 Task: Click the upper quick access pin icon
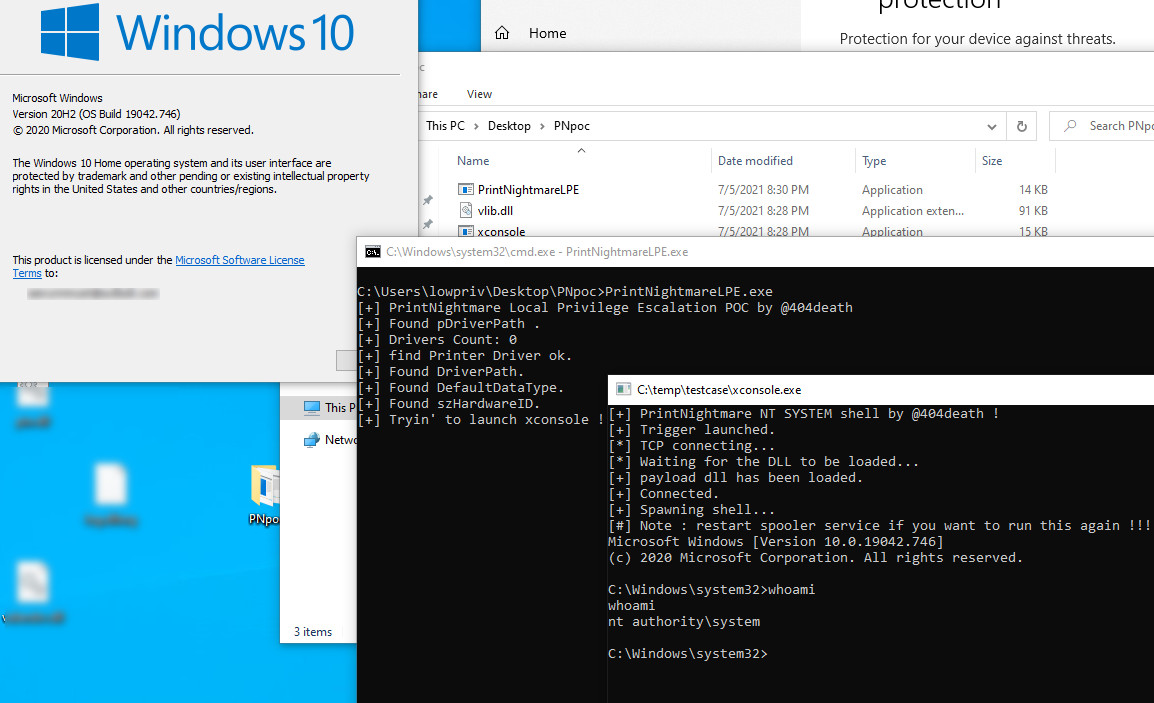(x=428, y=200)
